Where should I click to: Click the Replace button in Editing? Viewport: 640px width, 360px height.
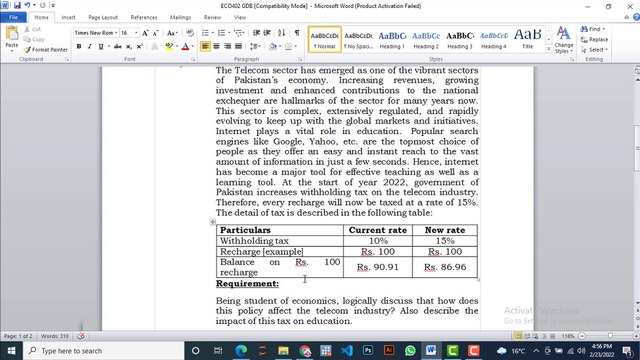(x=594, y=40)
